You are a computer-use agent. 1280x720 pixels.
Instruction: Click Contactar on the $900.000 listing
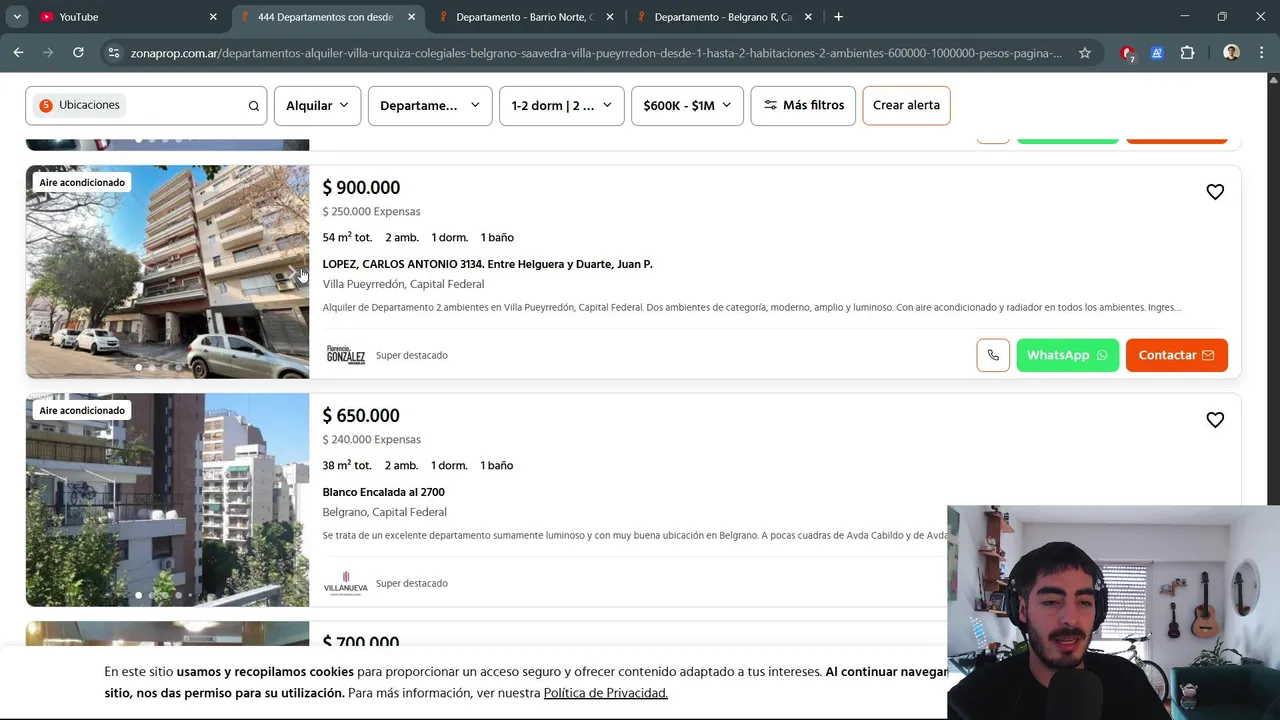tap(1176, 355)
